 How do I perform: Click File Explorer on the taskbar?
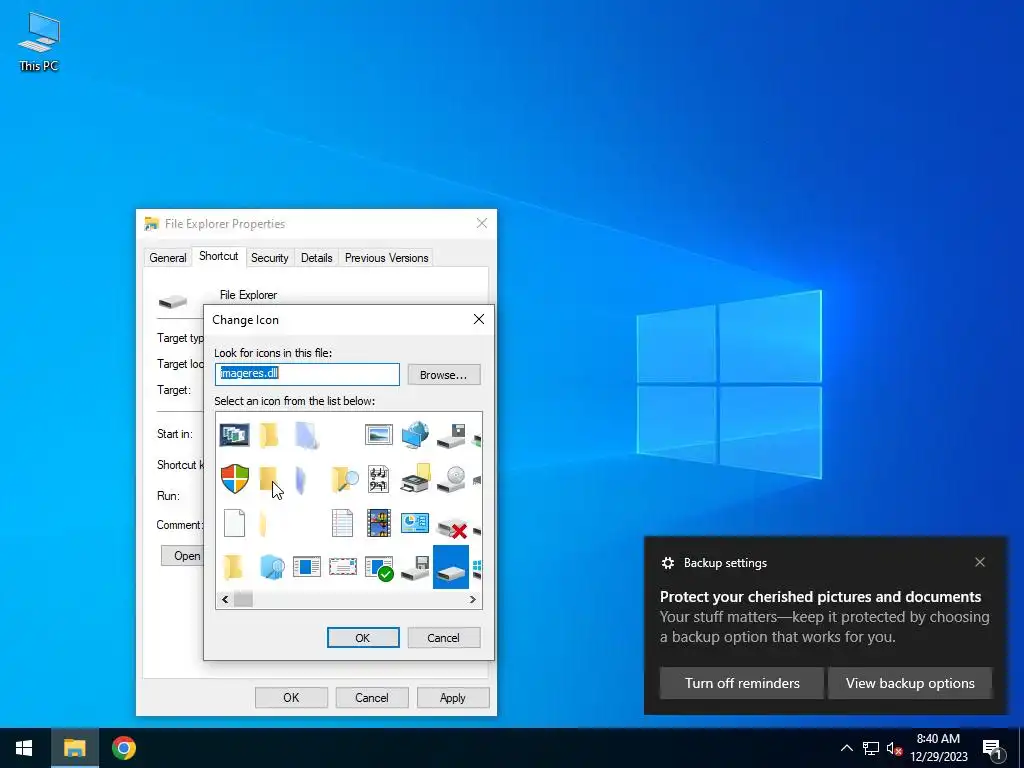(x=74, y=748)
